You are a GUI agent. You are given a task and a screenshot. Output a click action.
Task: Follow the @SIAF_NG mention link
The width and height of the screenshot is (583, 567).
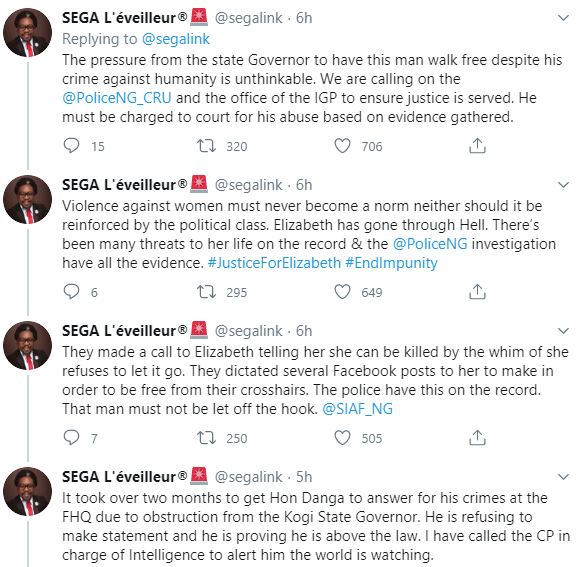(357, 409)
